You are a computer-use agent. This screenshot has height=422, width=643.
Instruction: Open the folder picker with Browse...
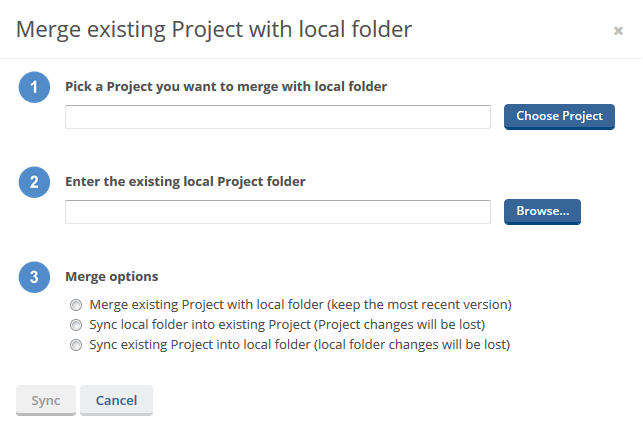(x=542, y=212)
